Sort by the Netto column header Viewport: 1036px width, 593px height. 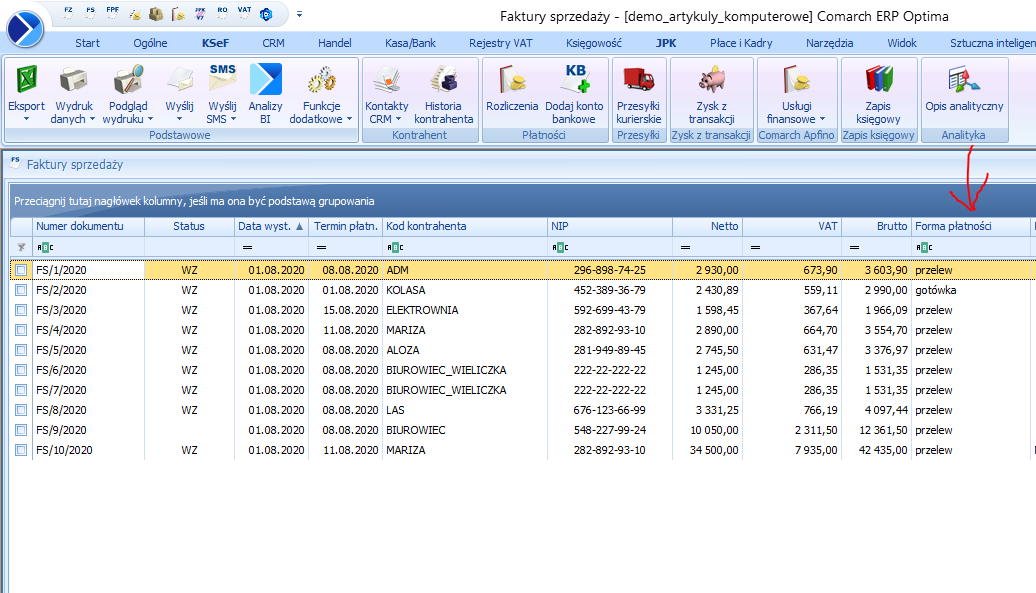click(707, 226)
